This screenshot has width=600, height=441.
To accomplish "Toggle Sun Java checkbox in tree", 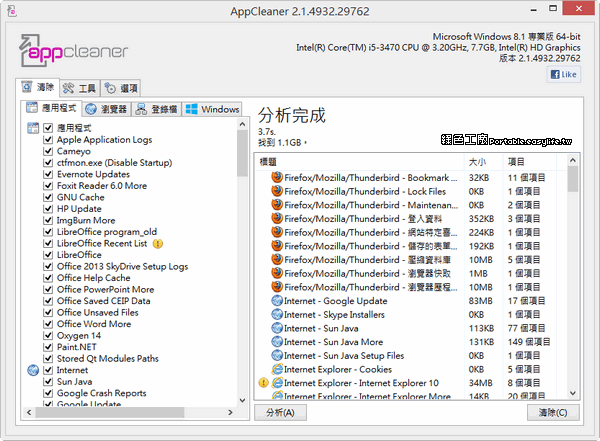I will [48, 382].
